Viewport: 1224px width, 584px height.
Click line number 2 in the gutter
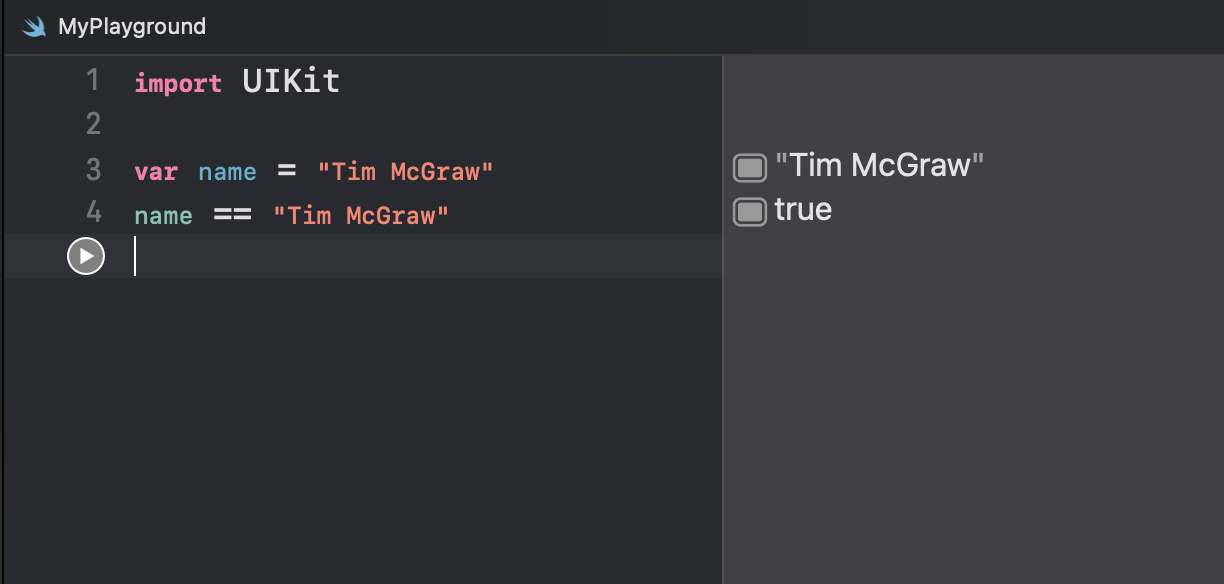(93, 125)
